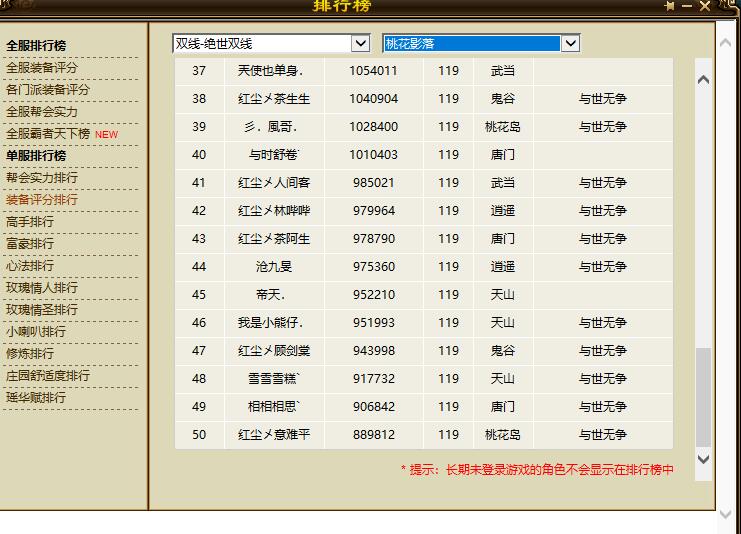741x534 pixels.
Task: Select player 帝天. at rank 45
Action: click(x=270, y=295)
